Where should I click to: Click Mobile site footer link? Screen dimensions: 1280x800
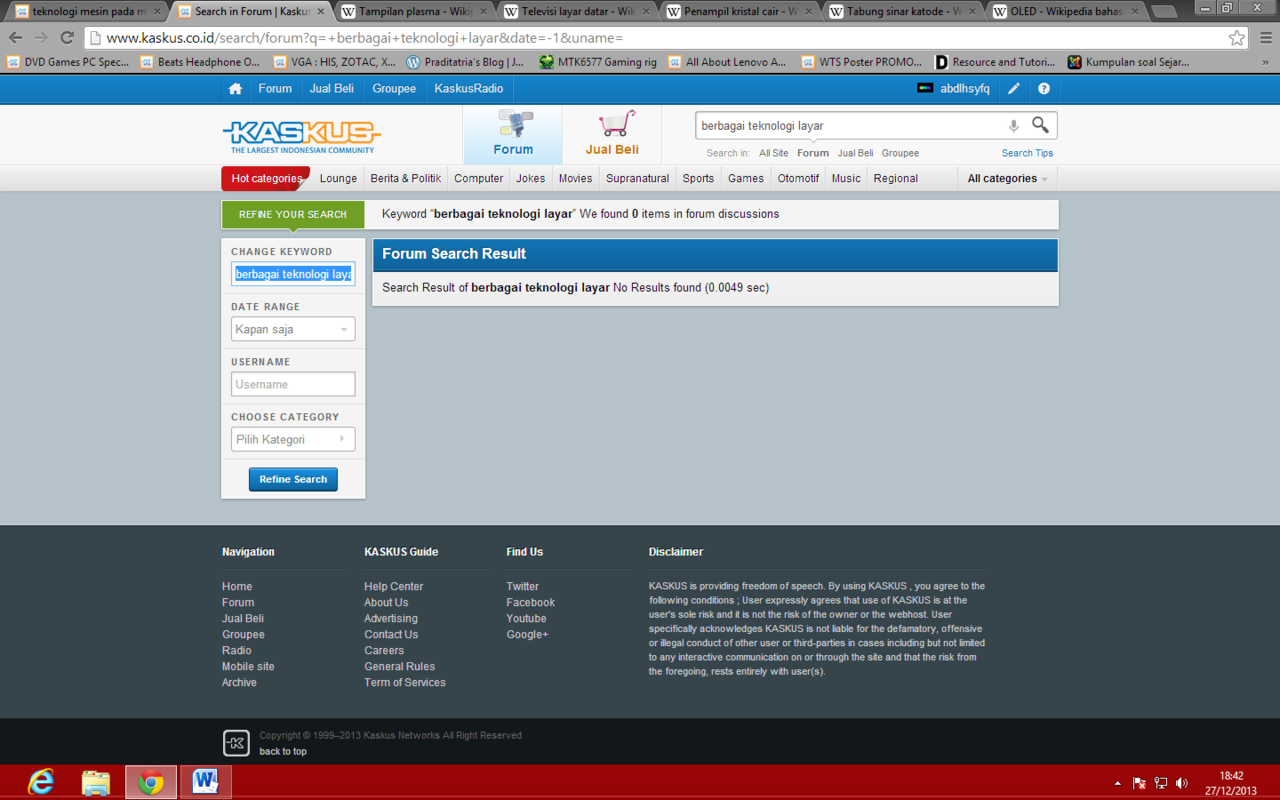click(x=248, y=666)
